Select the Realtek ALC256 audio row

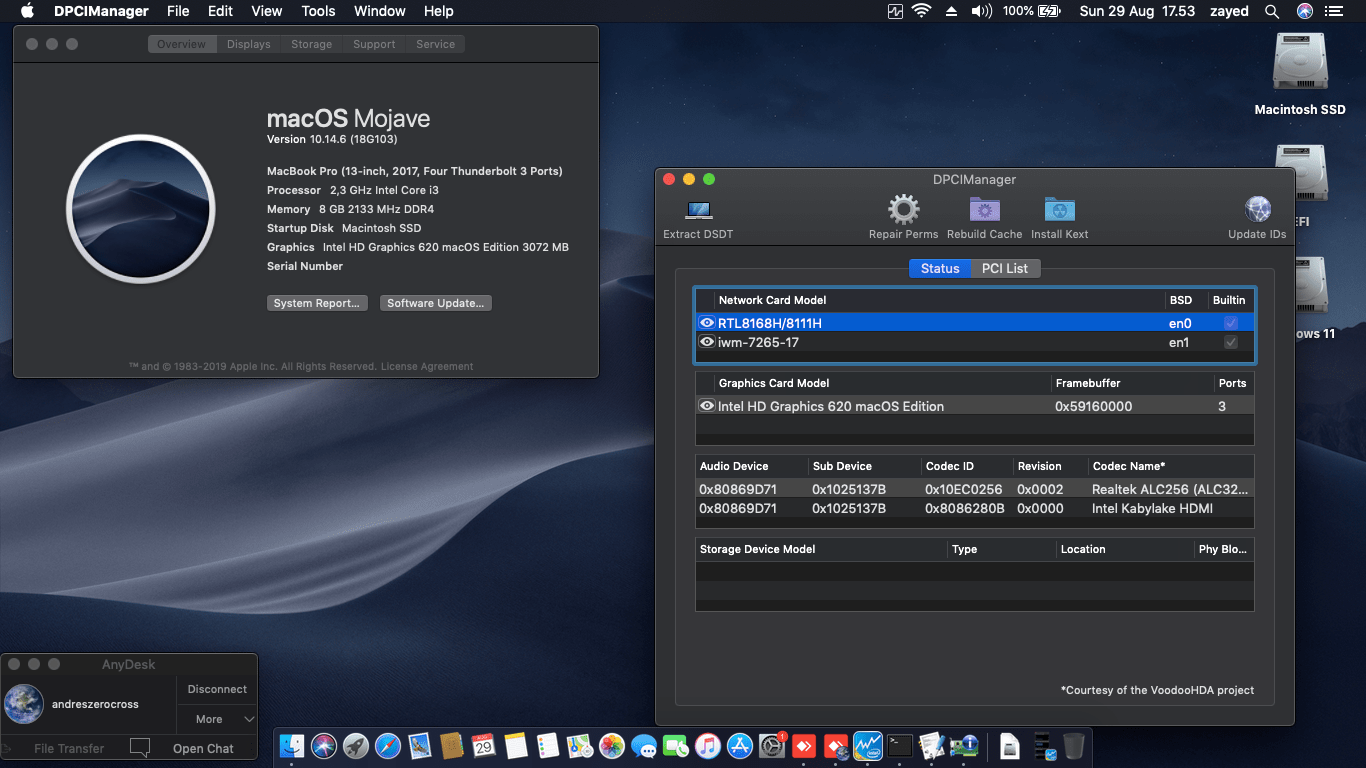(974, 489)
